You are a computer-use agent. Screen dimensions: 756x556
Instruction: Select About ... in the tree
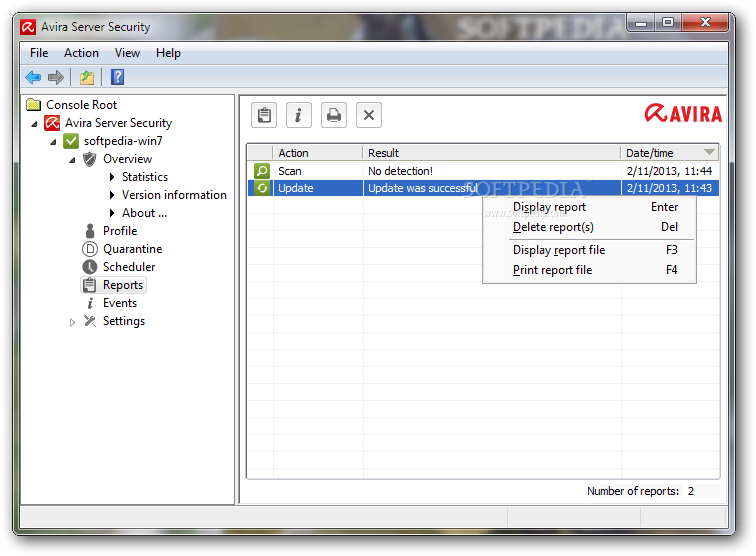point(144,213)
